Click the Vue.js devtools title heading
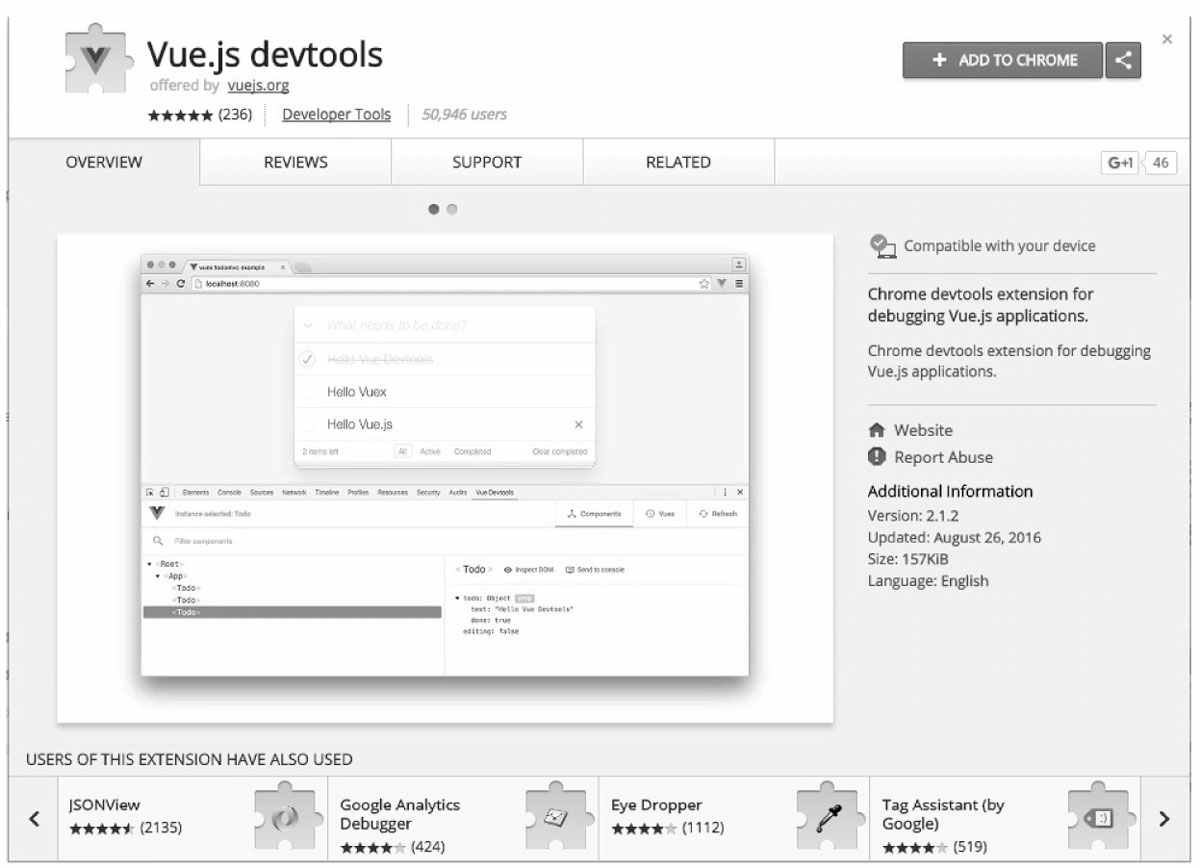 [x=265, y=54]
